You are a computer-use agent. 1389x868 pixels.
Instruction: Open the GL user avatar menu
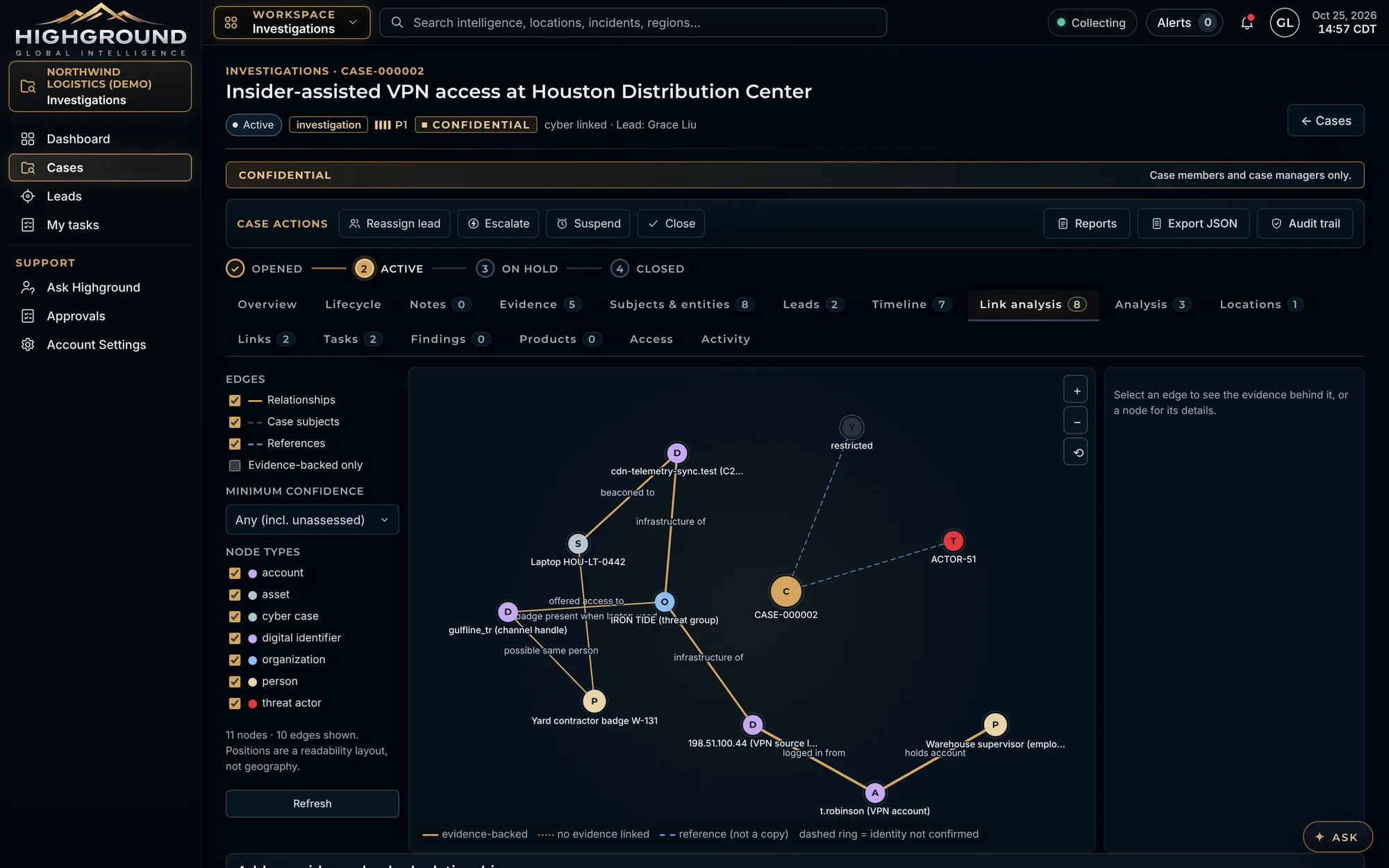coord(1284,23)
